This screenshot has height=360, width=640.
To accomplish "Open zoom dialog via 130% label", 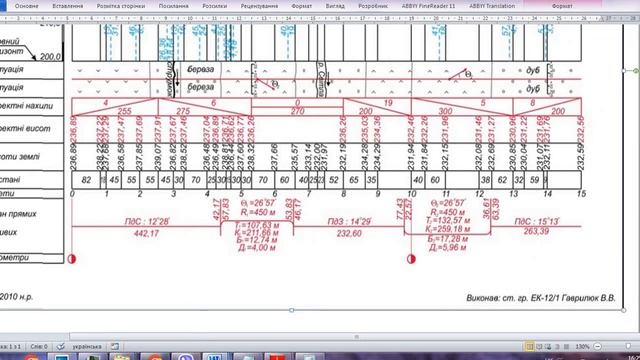I will 582,347.
